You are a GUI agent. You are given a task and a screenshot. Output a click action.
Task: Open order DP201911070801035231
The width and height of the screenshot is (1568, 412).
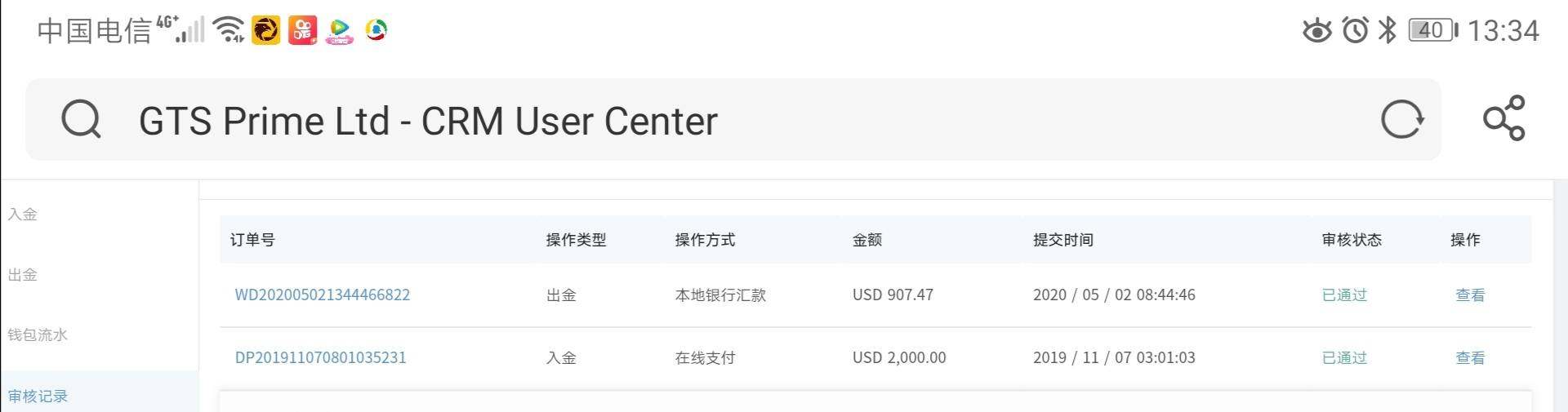click(x=320, y=358)
